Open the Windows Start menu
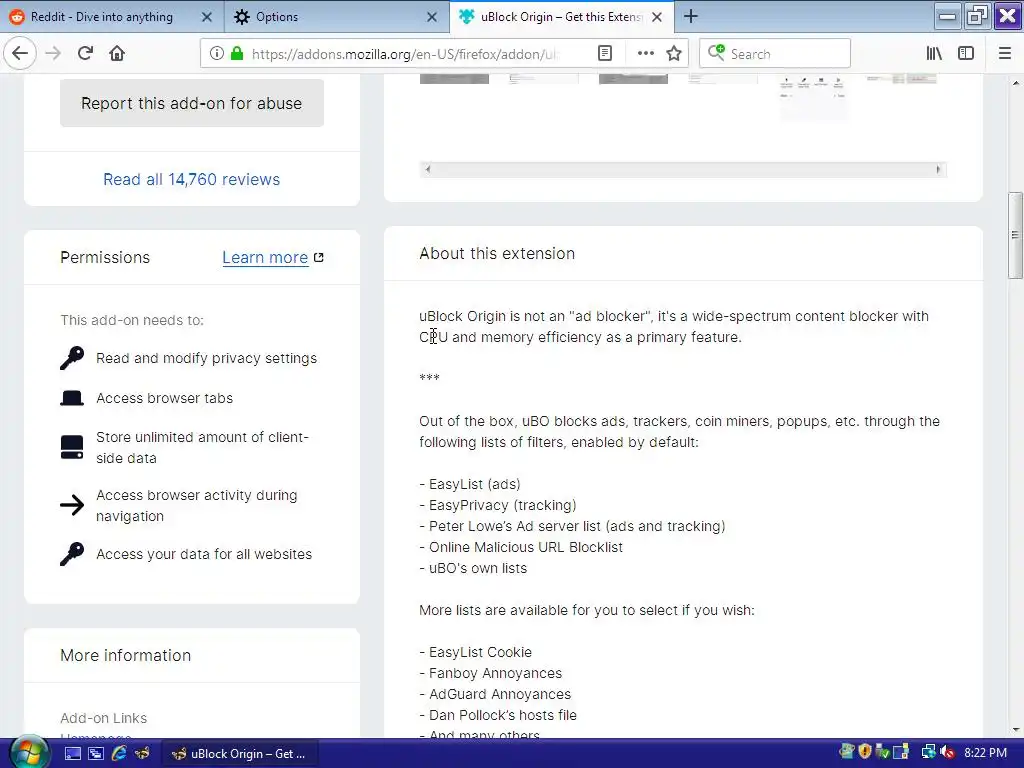The image size is (1024, 768). 28,753
